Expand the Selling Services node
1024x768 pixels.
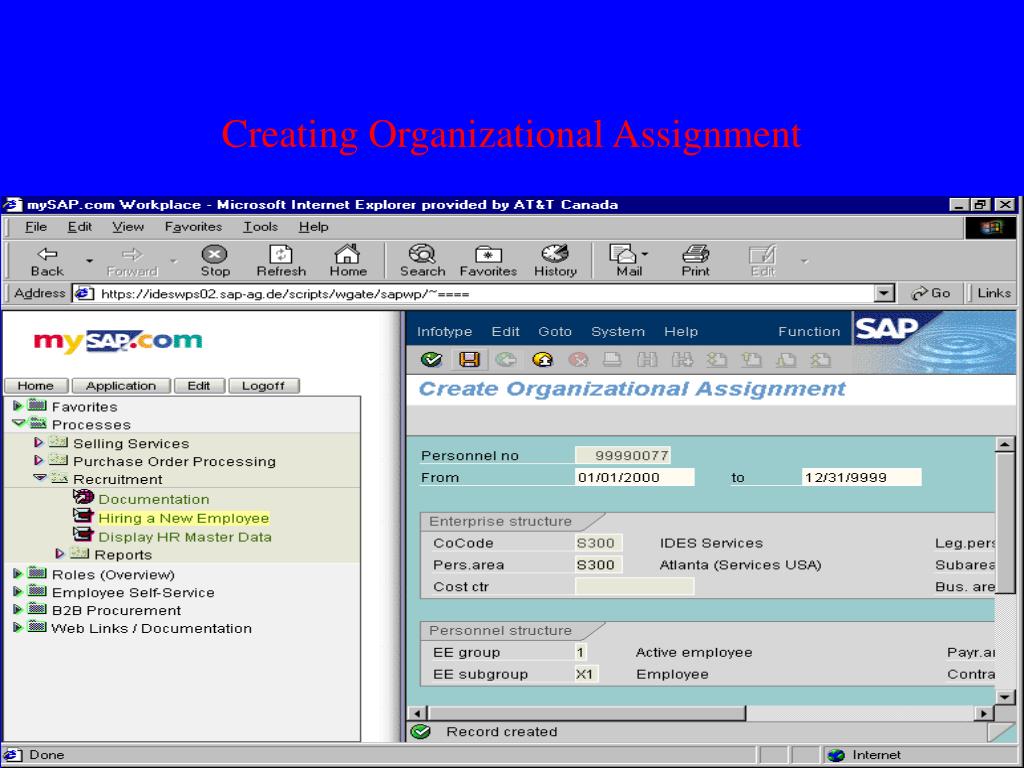coord(39,442)
